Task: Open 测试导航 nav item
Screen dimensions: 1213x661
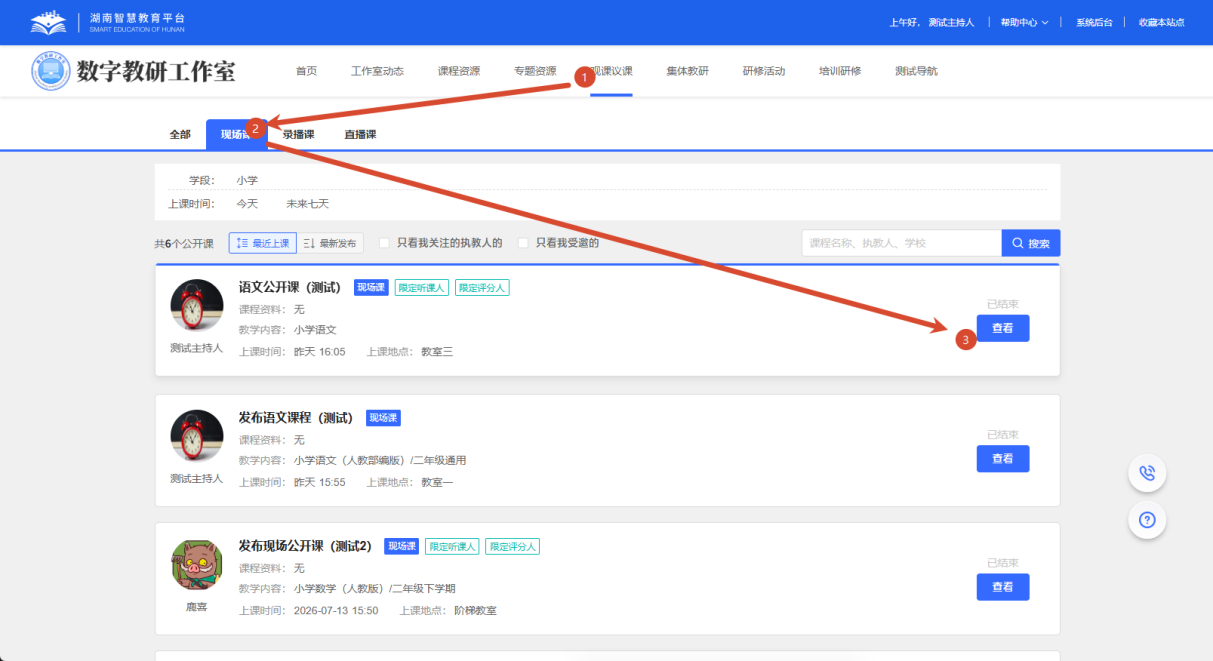Action: click(x=916, y=71)
